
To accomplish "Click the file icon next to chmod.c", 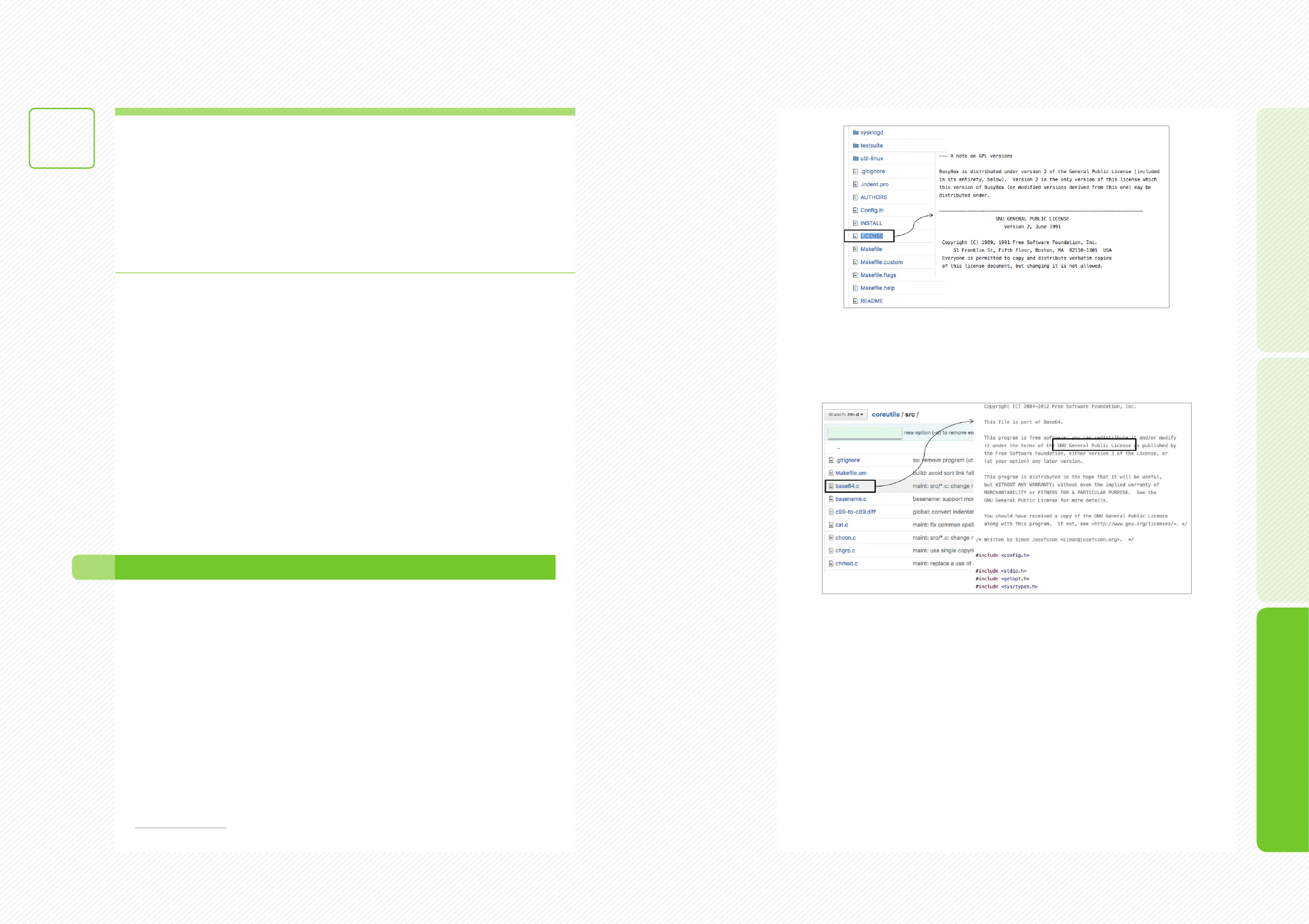I will point(831,564).
